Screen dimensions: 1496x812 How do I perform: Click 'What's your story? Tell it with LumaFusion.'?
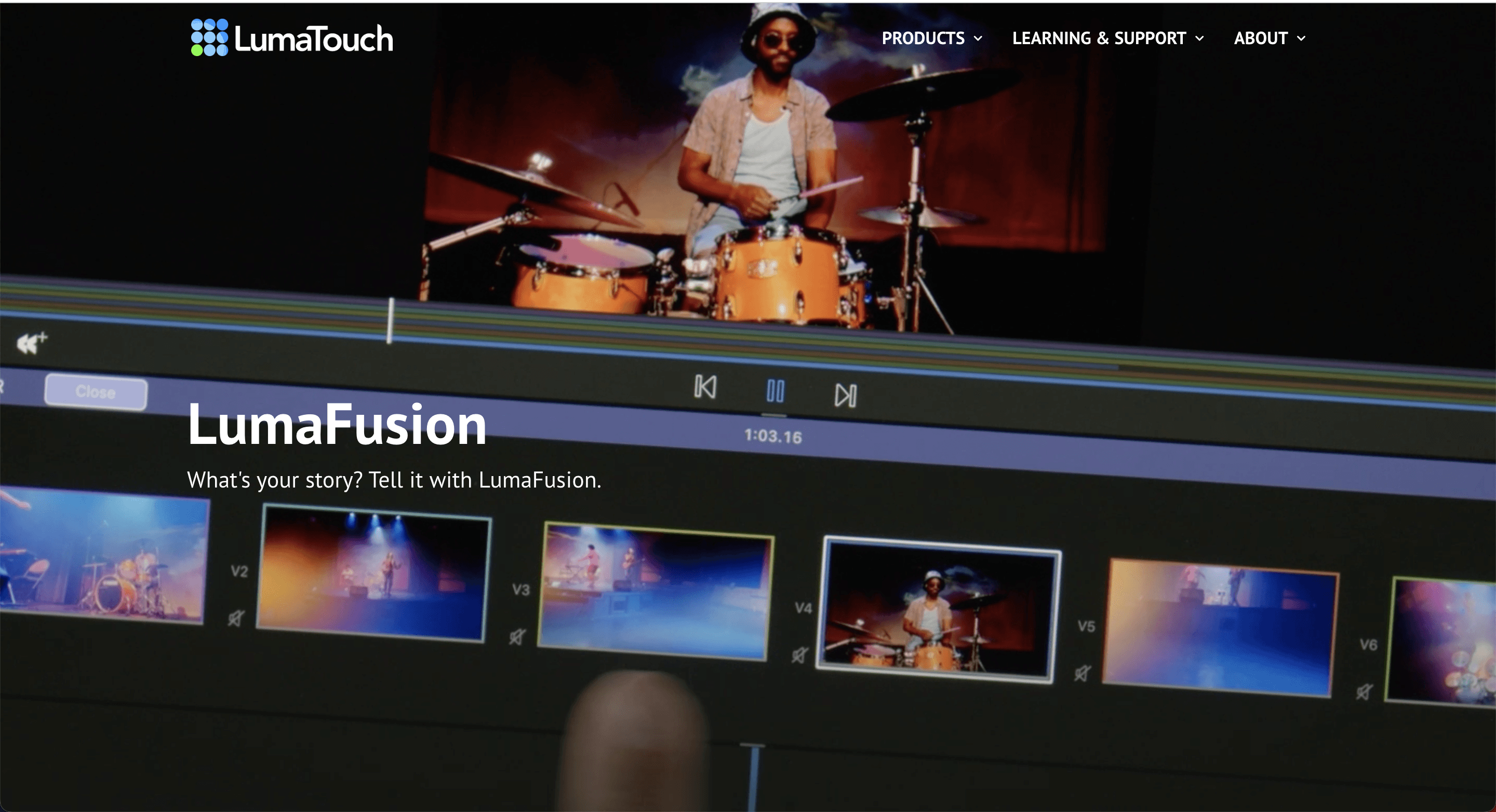394,481
